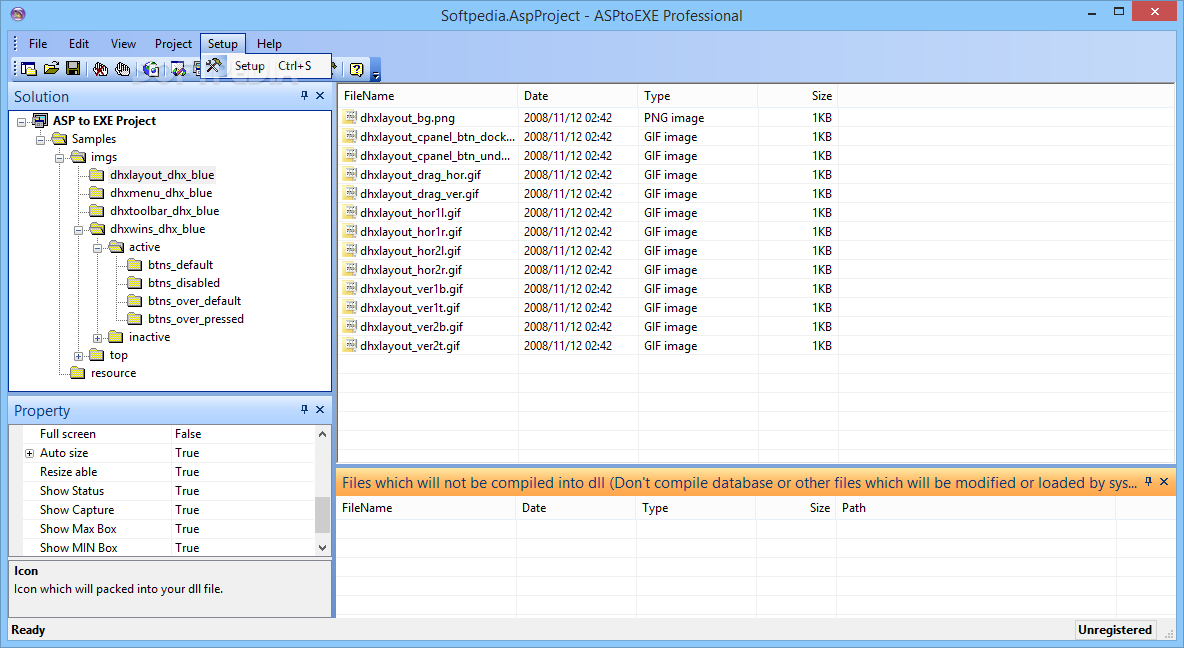This screenshot has width=1184, height=648.
Task: Collapse the dhxwins_dhx_blue folder node
Action: (x=79, y=230)
